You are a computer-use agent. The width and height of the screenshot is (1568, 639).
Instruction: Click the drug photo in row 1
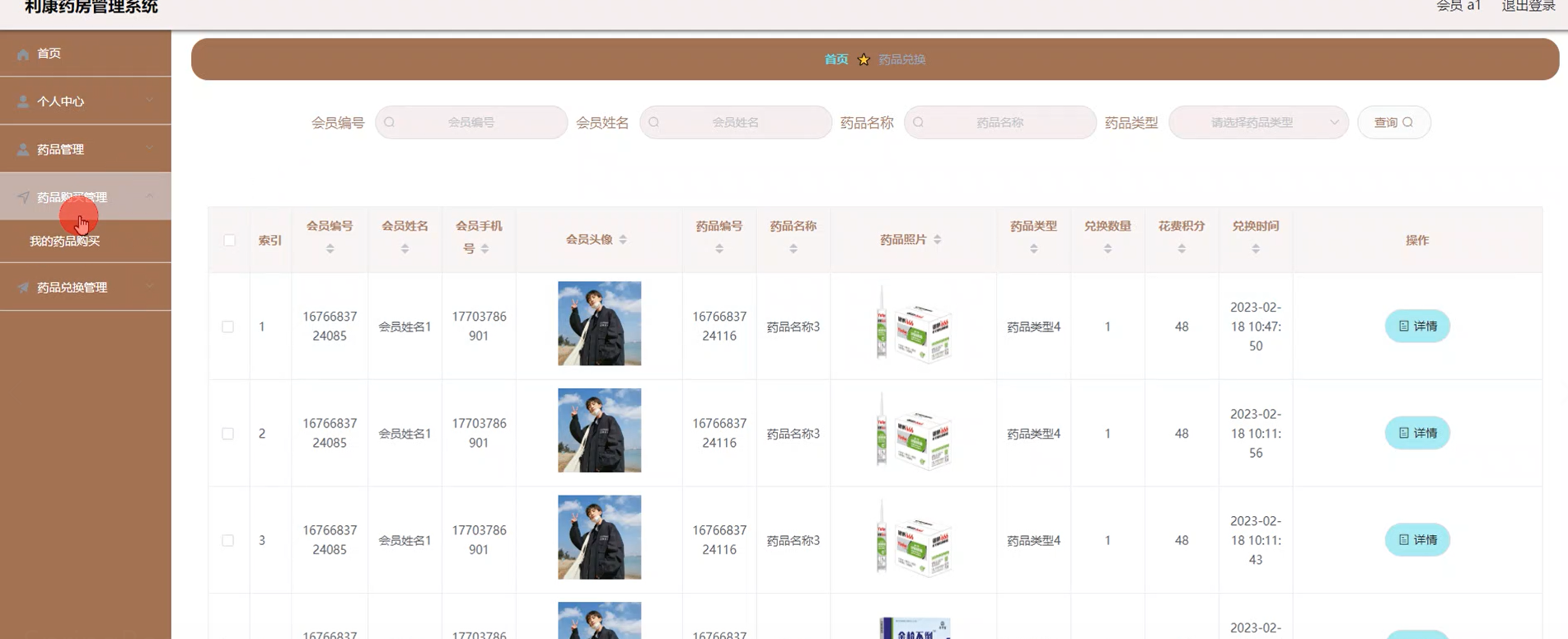(x=913, y=323)
